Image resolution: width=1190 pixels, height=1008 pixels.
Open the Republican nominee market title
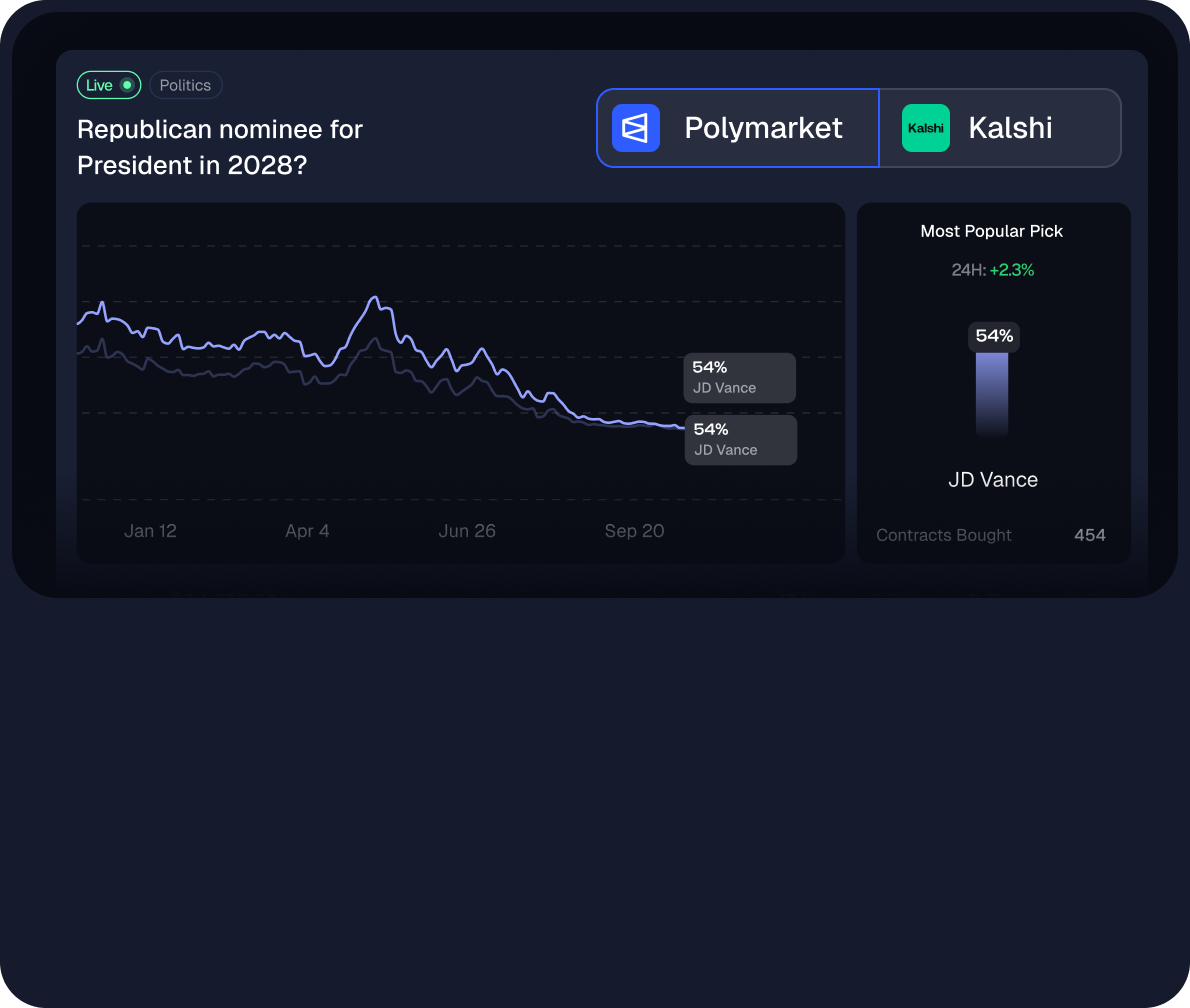[x=220, y=147]
